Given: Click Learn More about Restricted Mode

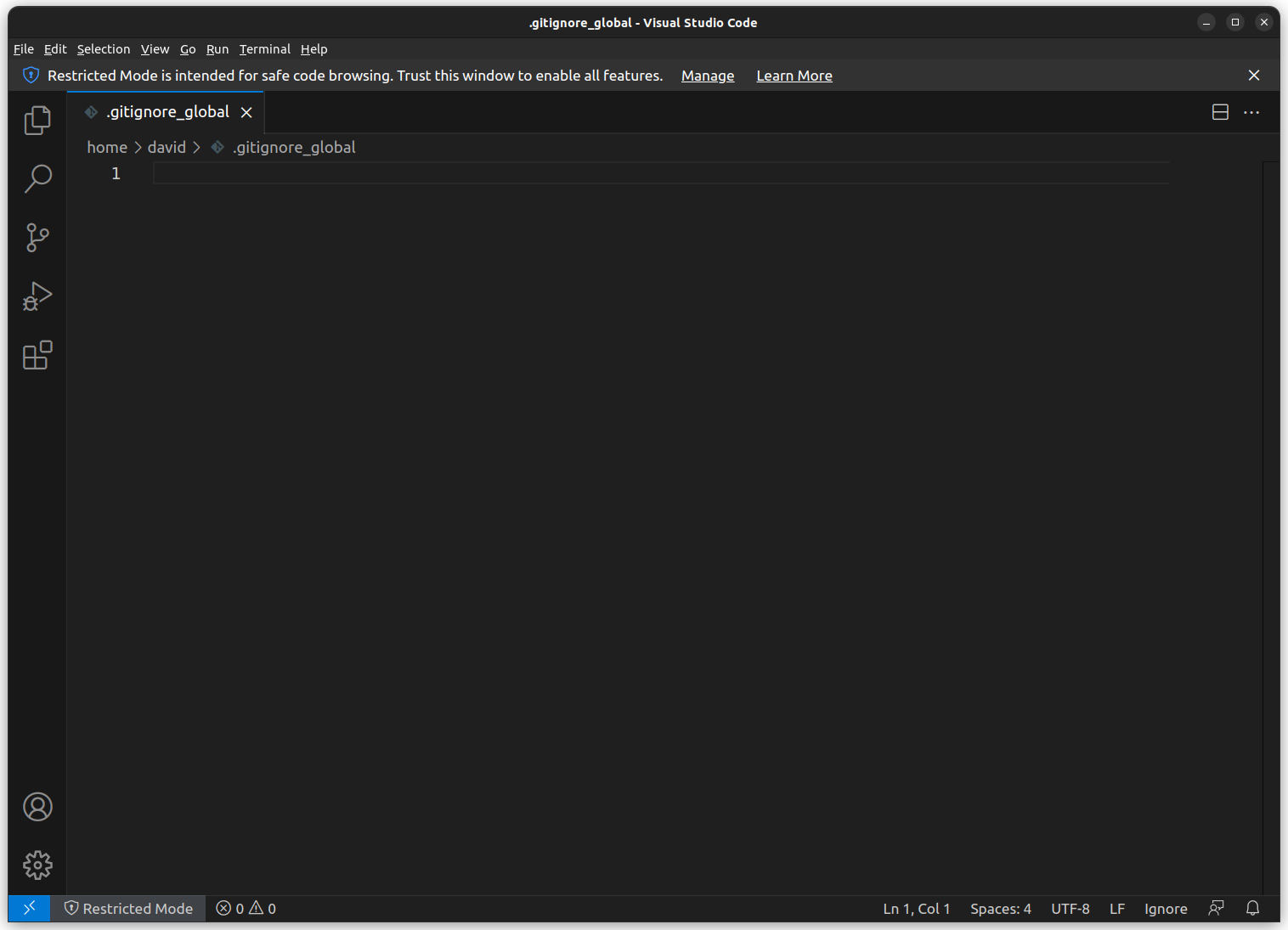Looking at the screenshot, I should [794, 76].
